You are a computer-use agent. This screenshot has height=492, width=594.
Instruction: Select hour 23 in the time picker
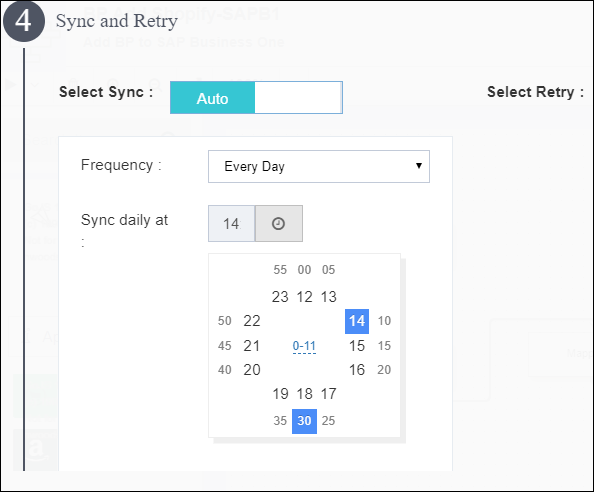pos(280,297)
